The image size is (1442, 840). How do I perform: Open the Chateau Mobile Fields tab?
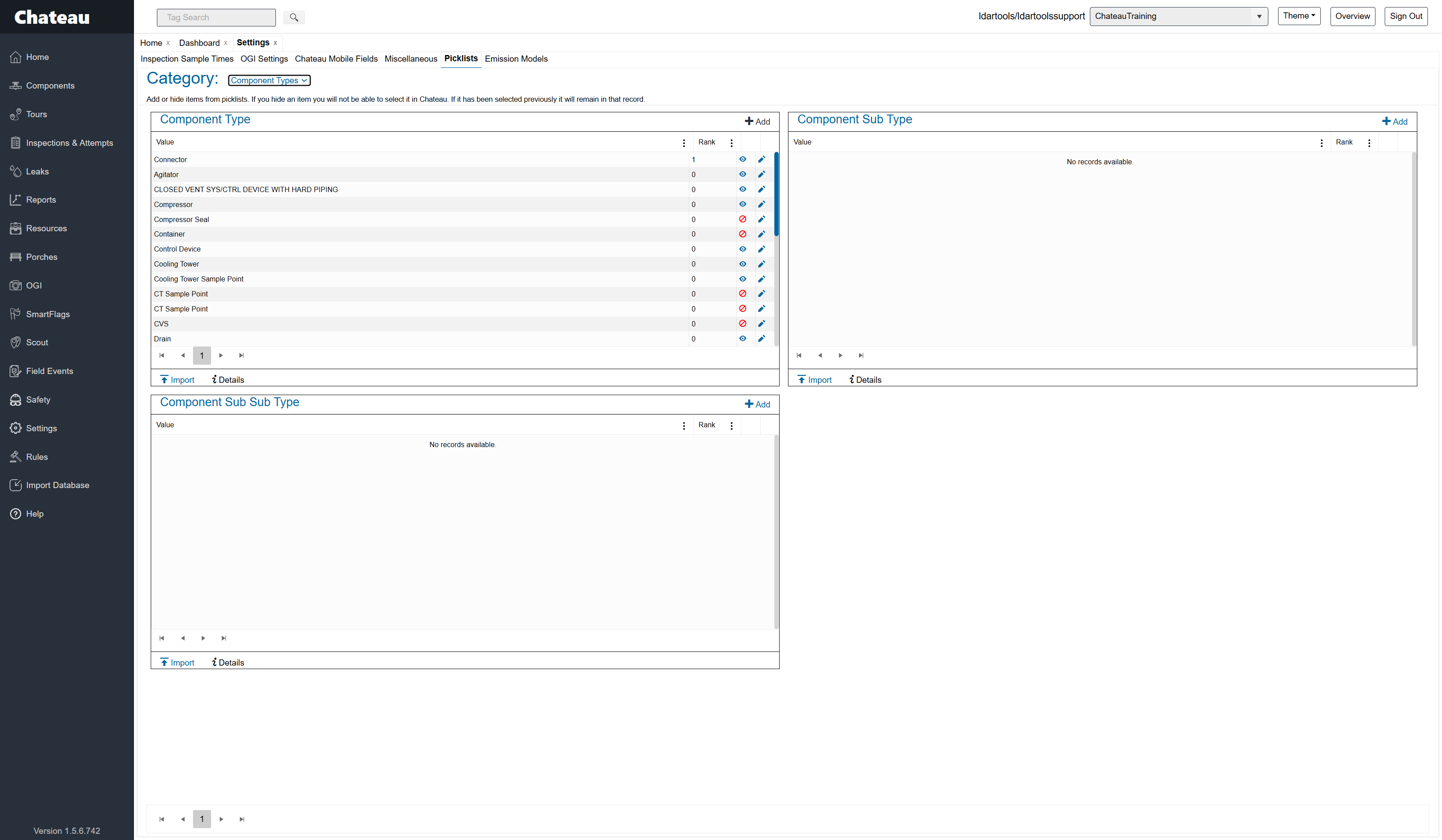click(x=336, y=59)
